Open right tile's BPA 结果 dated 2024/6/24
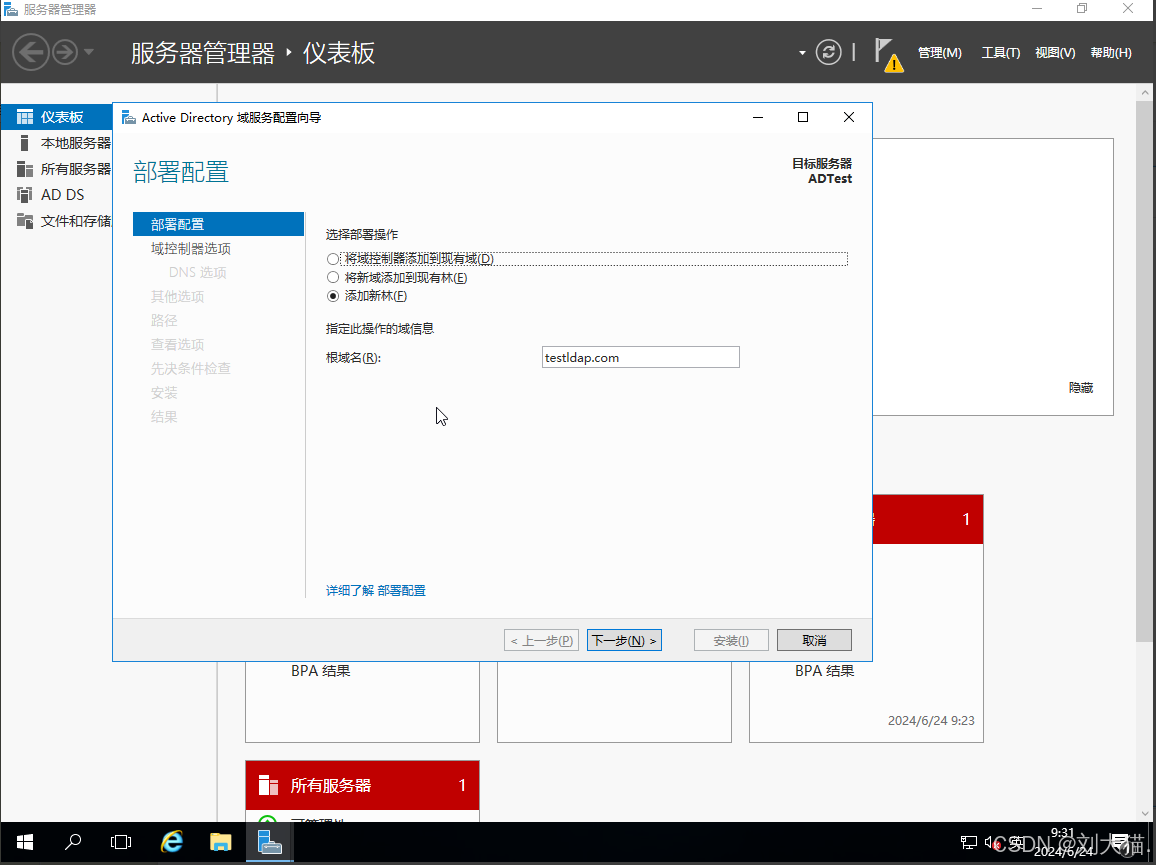This screenshot has height=865, width=1156. 824,670
